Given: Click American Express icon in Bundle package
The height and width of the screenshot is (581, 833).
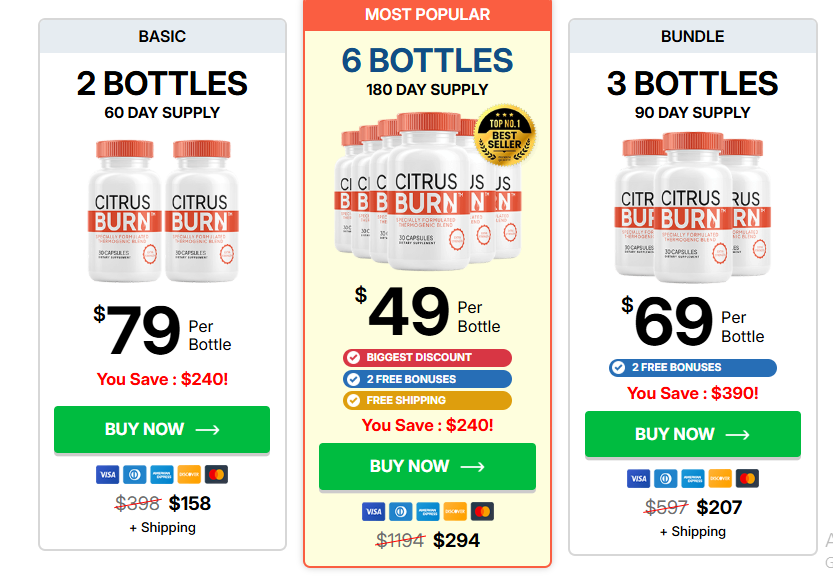Looking at the screenshot, I should tap(692, 478).
